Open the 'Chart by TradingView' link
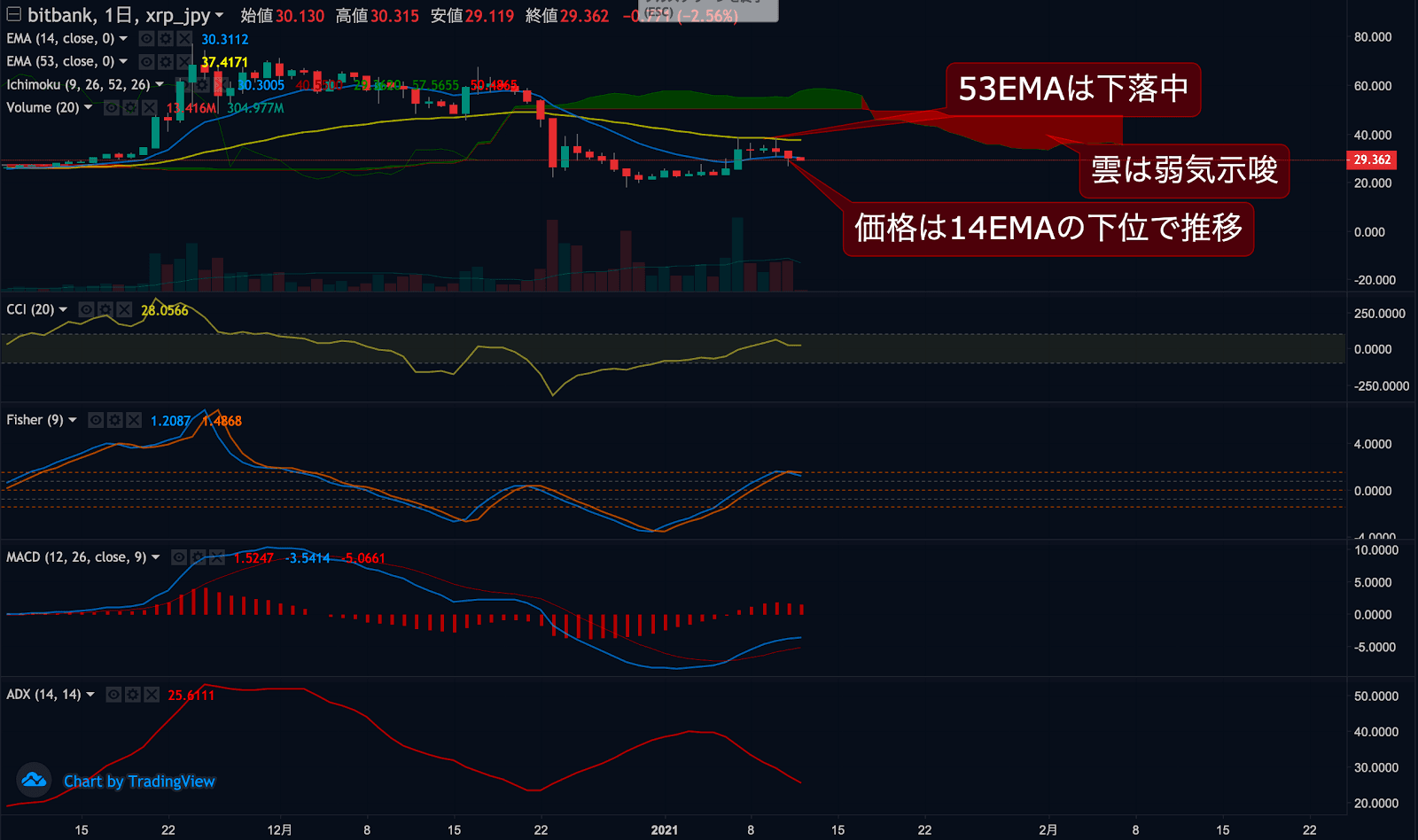 pos(139,782)
